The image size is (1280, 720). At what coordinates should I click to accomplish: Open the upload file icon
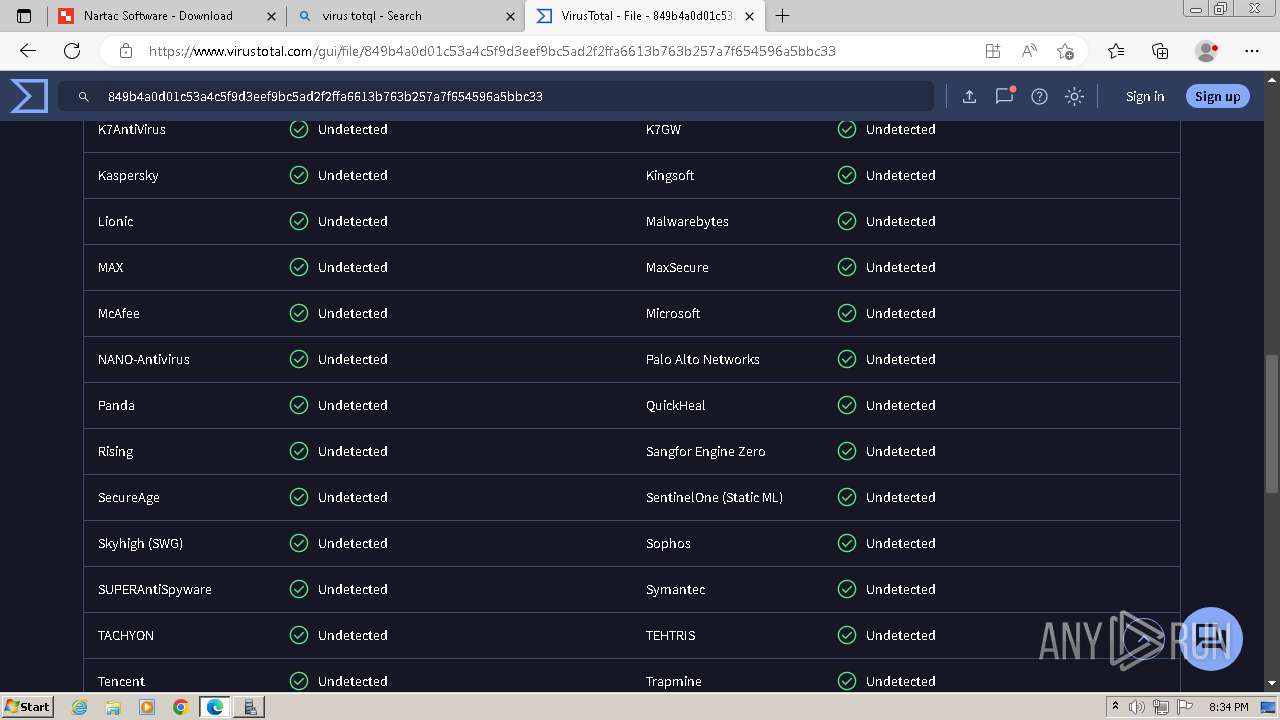point(969,96)
